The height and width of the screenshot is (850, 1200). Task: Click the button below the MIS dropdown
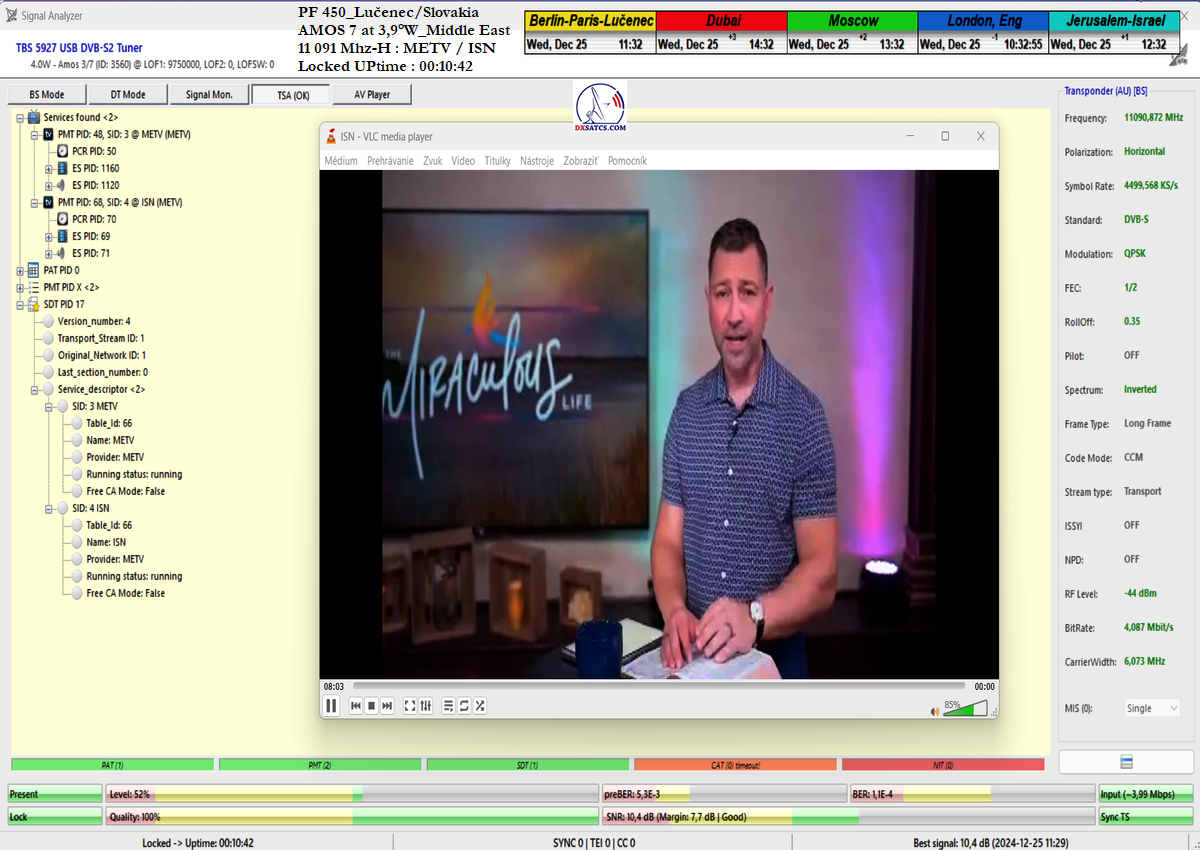[1126, 762]
